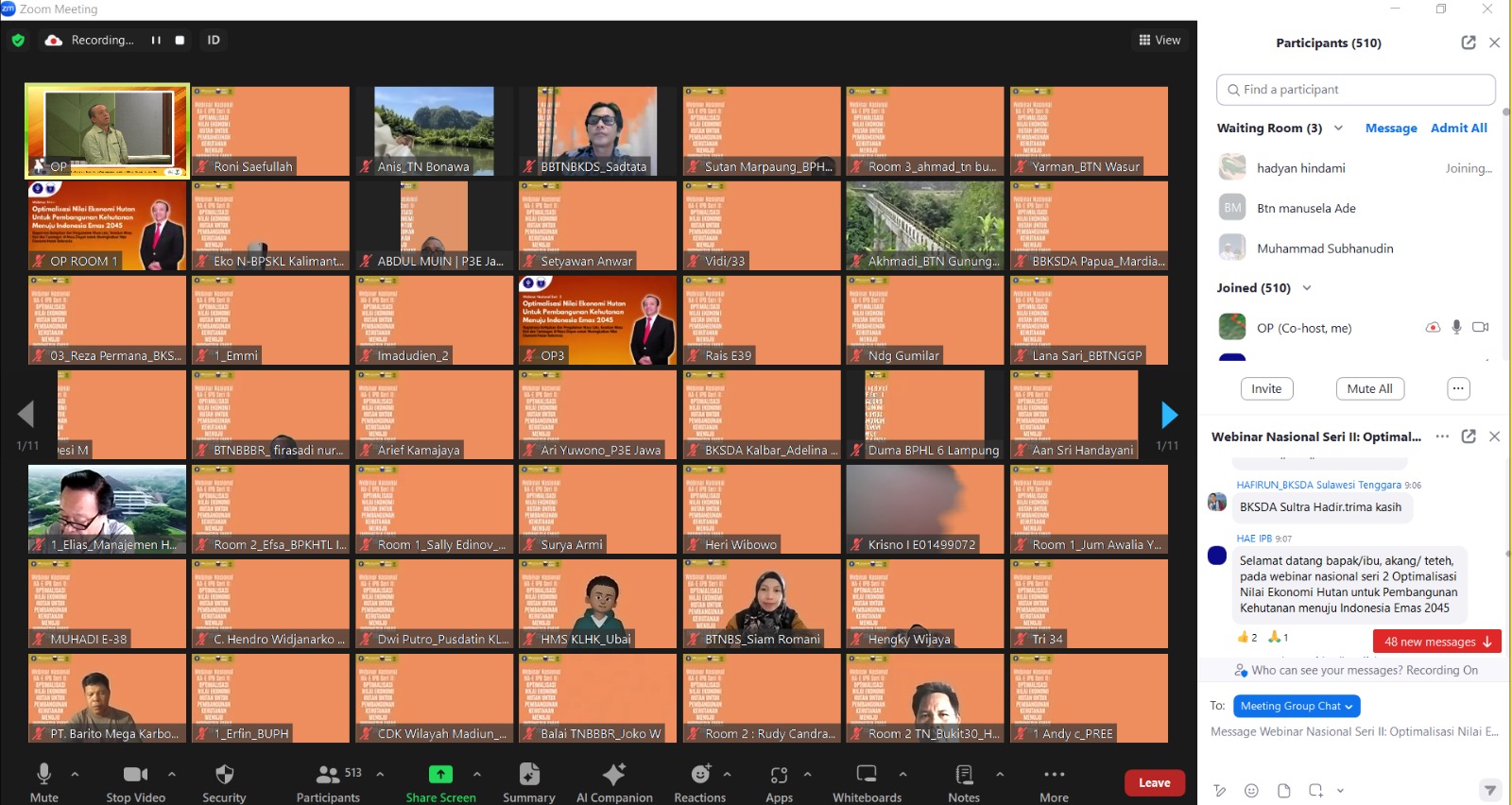Jump to 48 new messages

point(1436,642)
